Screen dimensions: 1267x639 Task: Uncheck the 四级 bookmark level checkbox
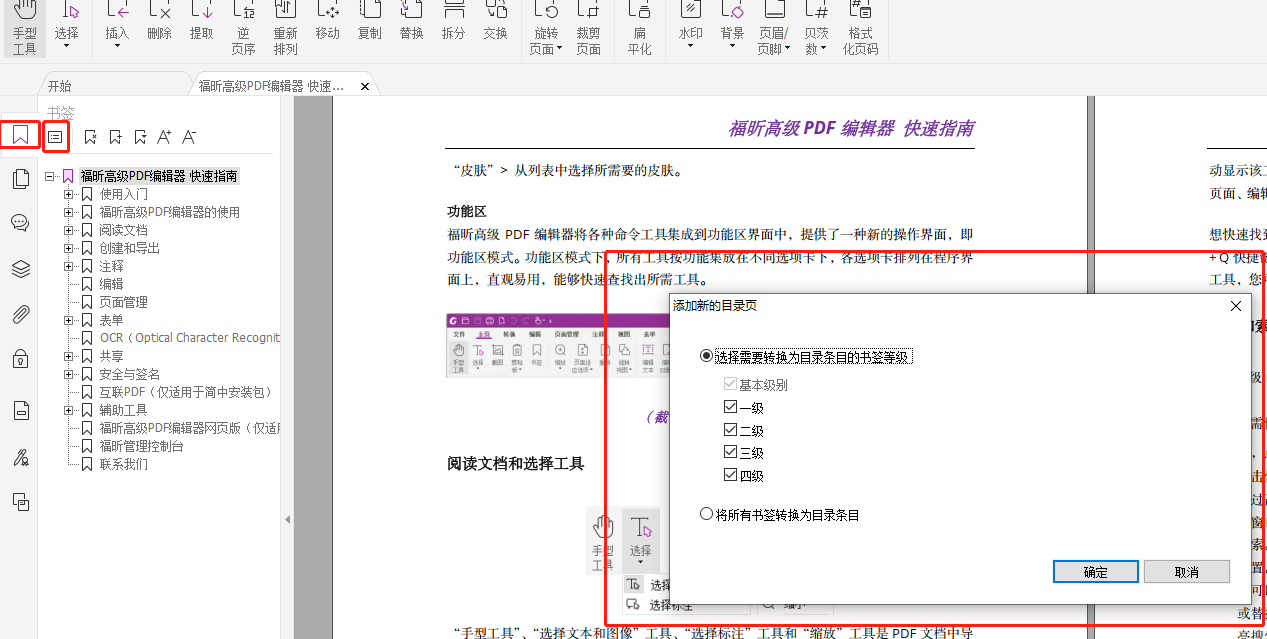(731, 474)
